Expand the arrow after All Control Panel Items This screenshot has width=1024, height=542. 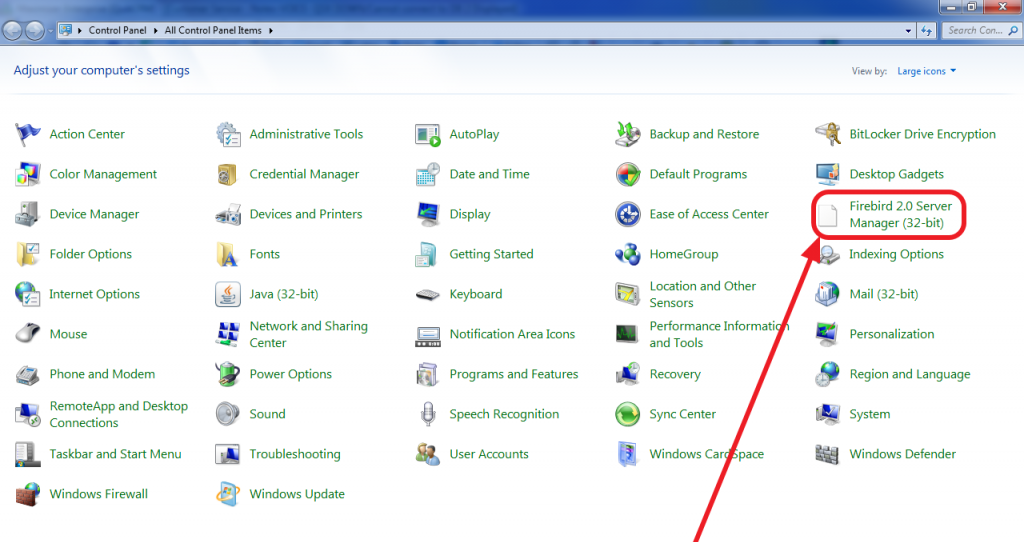(270, 31)
